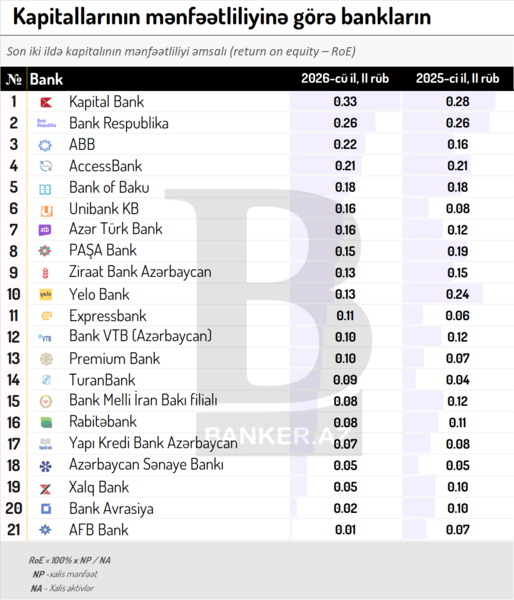Click the Bank Melli İran logo icon
This screenshot has width=514, height=600.
pyautogui.click(x=46, y=401)
